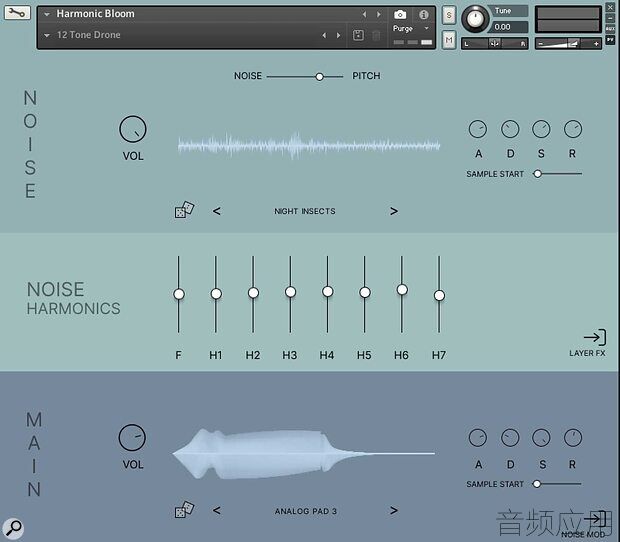Select previous snapshot arrow beside 12 Tone Drone
This screenshot has height=542, width=620.
click(324, 35)
